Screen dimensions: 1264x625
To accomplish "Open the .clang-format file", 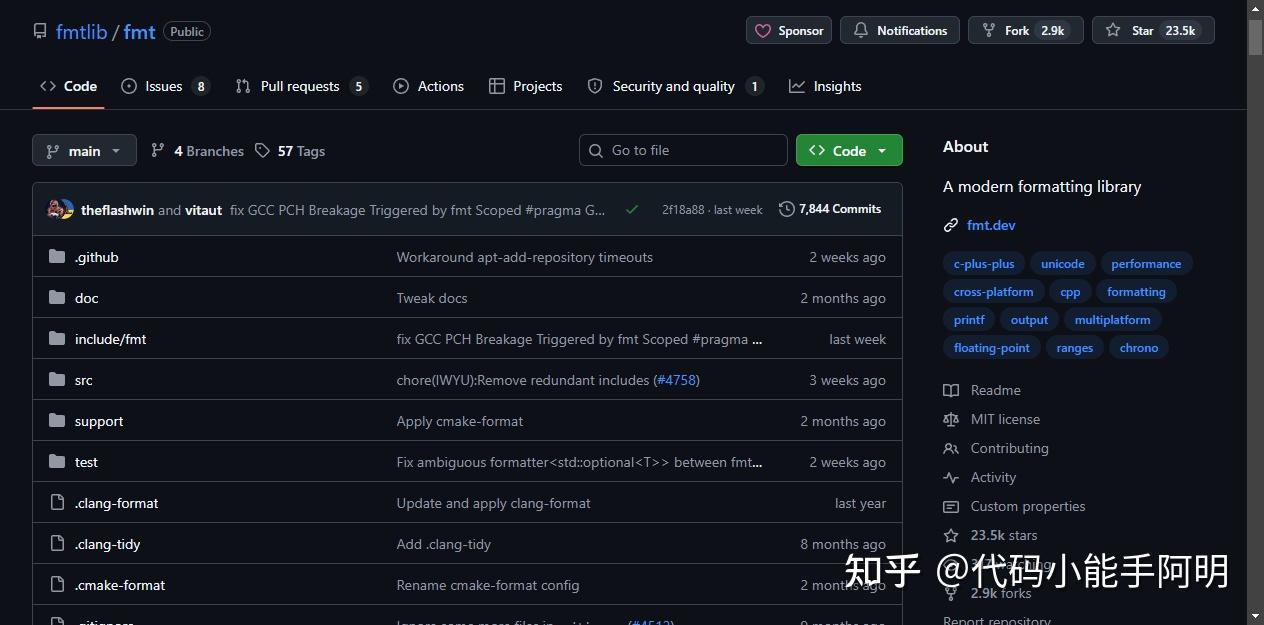I will point(117,503).
